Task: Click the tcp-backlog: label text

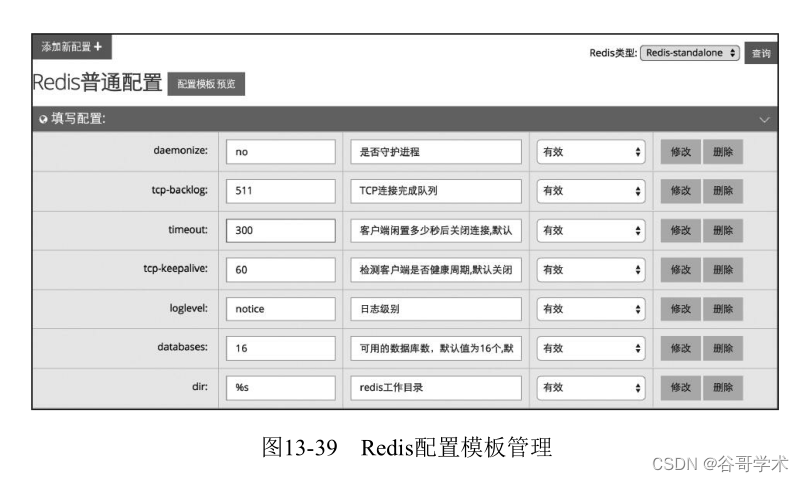Action: tap(179, 190)
